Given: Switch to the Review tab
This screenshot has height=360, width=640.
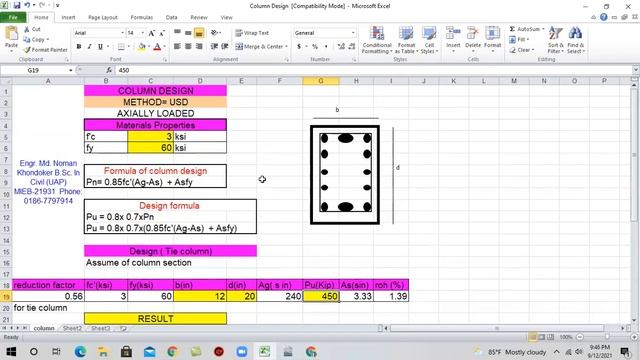Looking at the screenshot, I should (x=199, y=18).
